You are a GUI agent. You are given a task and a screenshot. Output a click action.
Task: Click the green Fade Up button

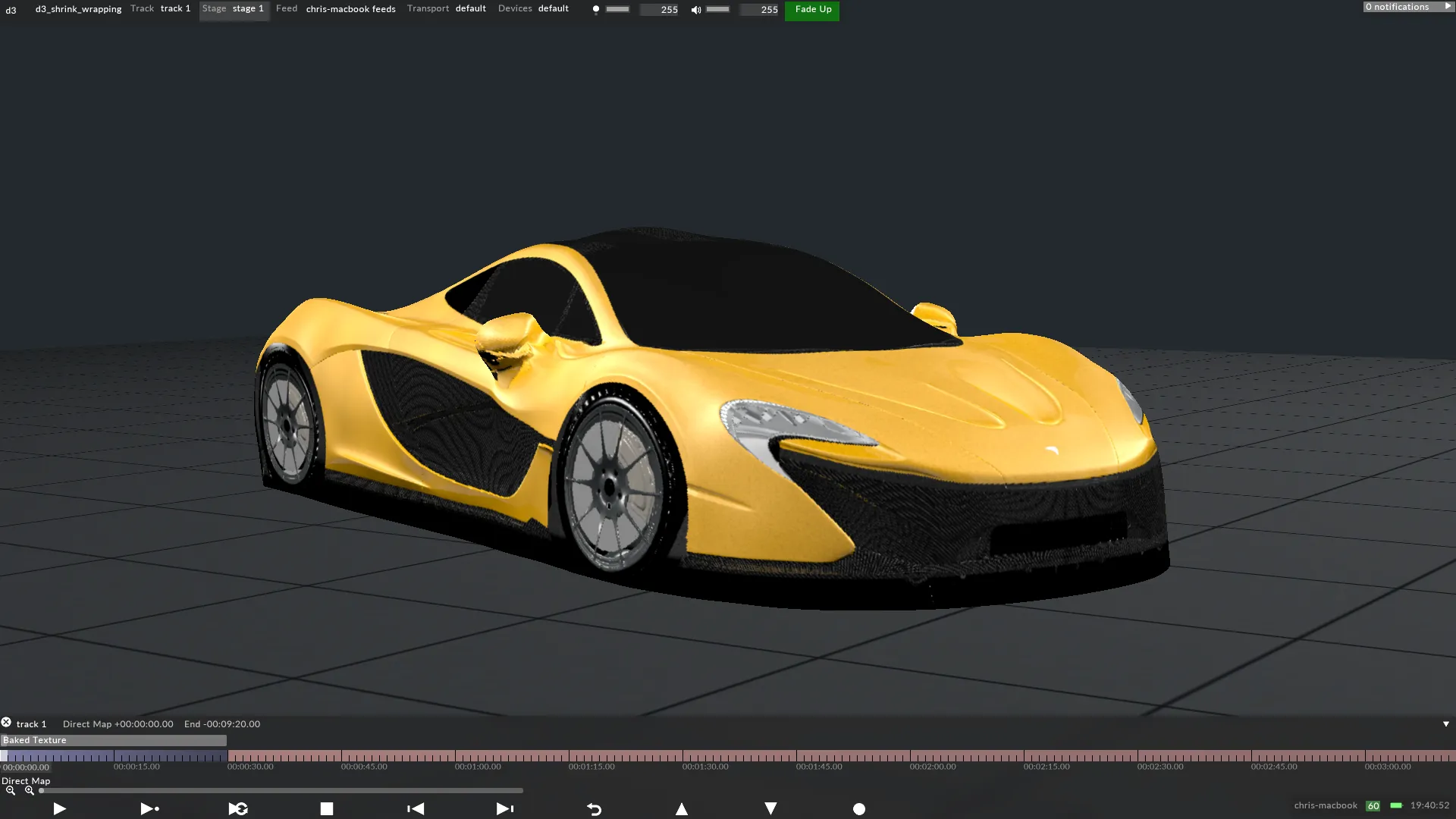click(812, 10)
